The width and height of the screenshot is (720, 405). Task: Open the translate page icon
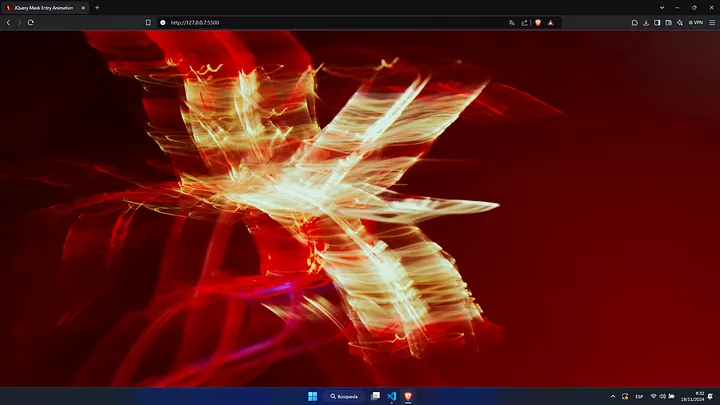coord(512,22)
